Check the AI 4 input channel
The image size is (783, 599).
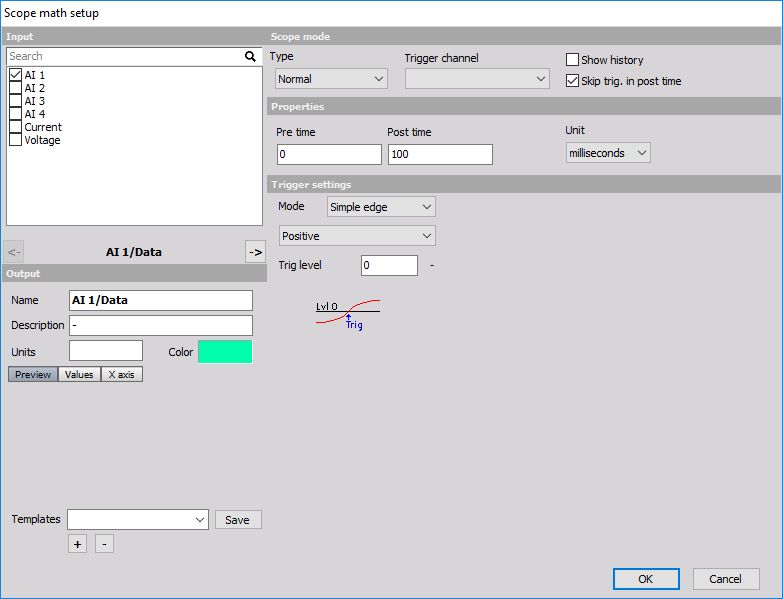15,114
